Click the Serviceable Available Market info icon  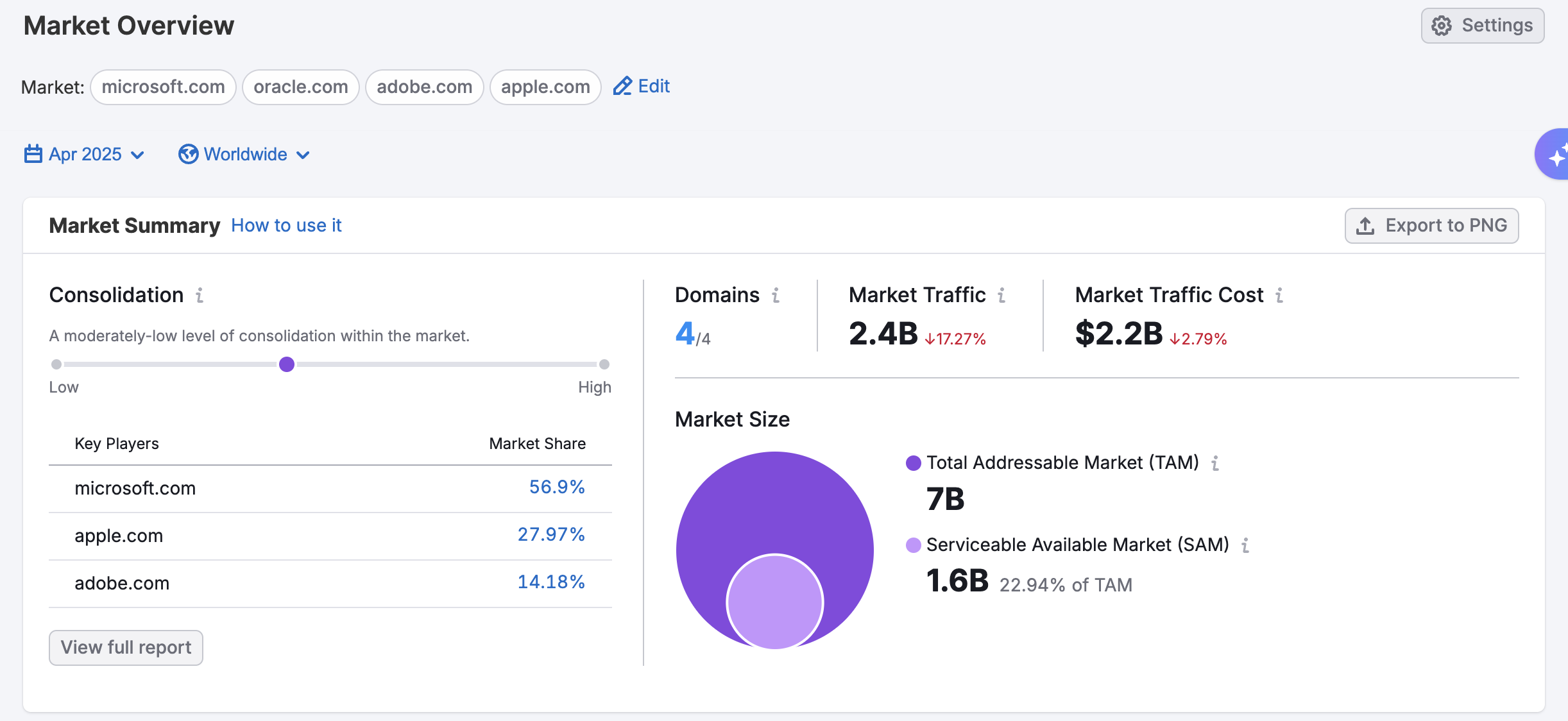(1245, 545)
